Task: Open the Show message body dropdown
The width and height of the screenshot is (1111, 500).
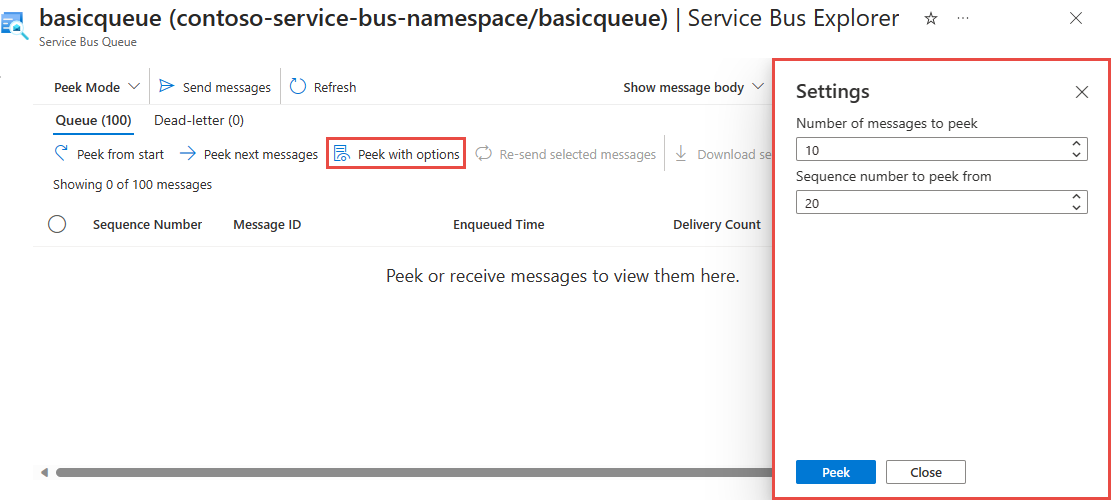Action: pyautogui.click(x=693, y=87)
